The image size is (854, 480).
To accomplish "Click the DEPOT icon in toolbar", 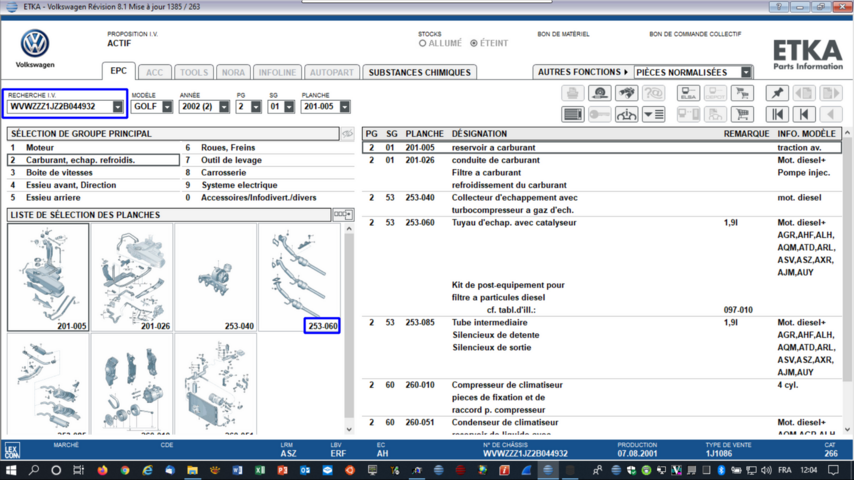I will point(715,93).
